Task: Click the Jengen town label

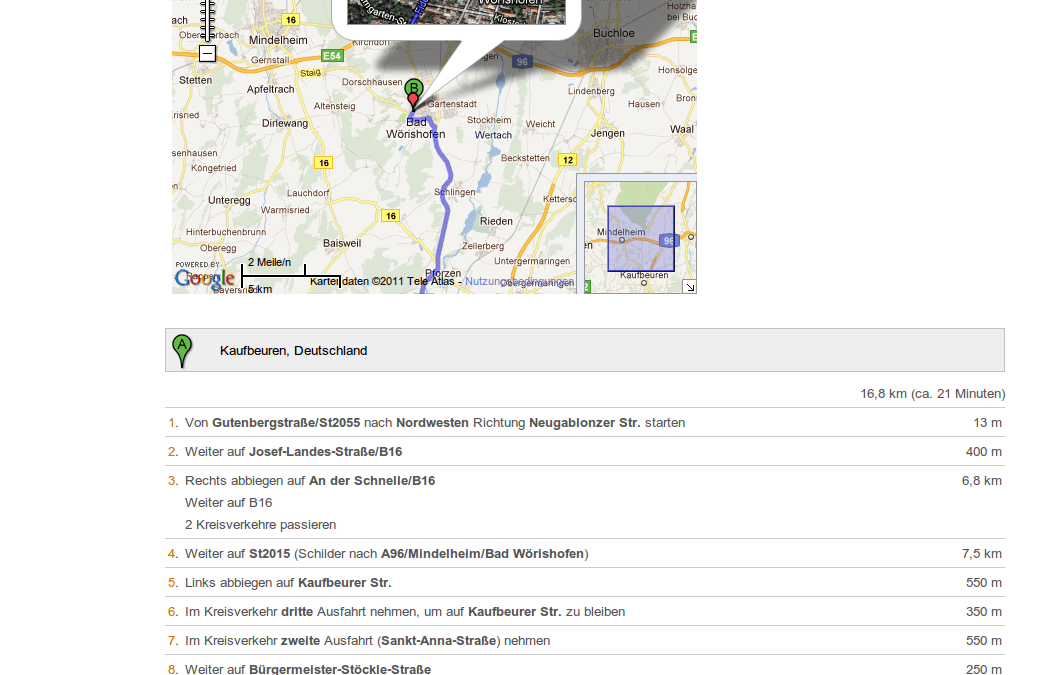Action: 607,133
